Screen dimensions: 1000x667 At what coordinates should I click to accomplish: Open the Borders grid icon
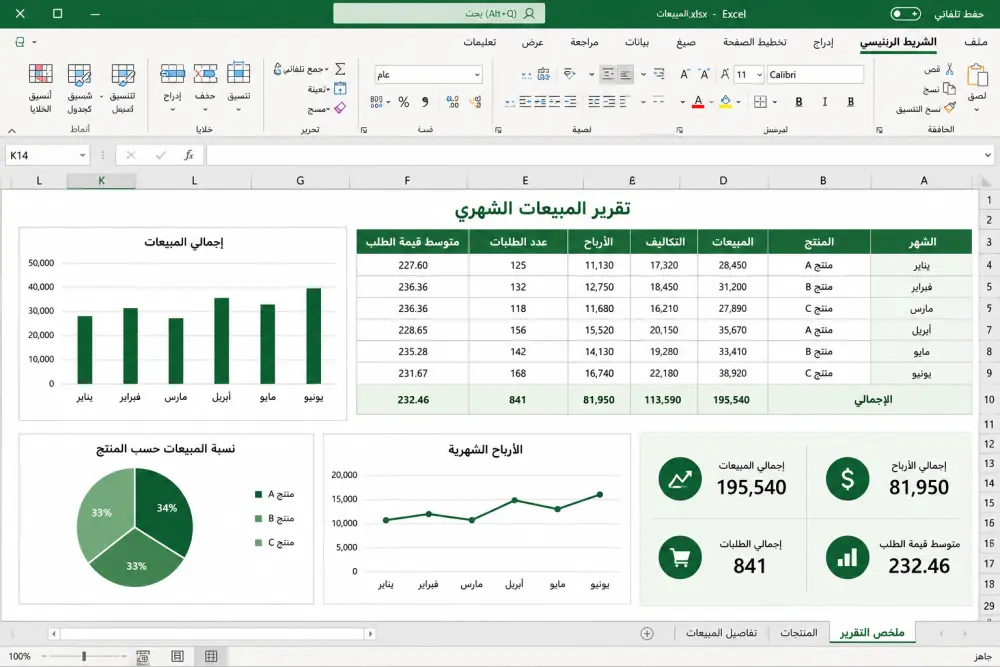pyautogui.click(x=760, y=102)
